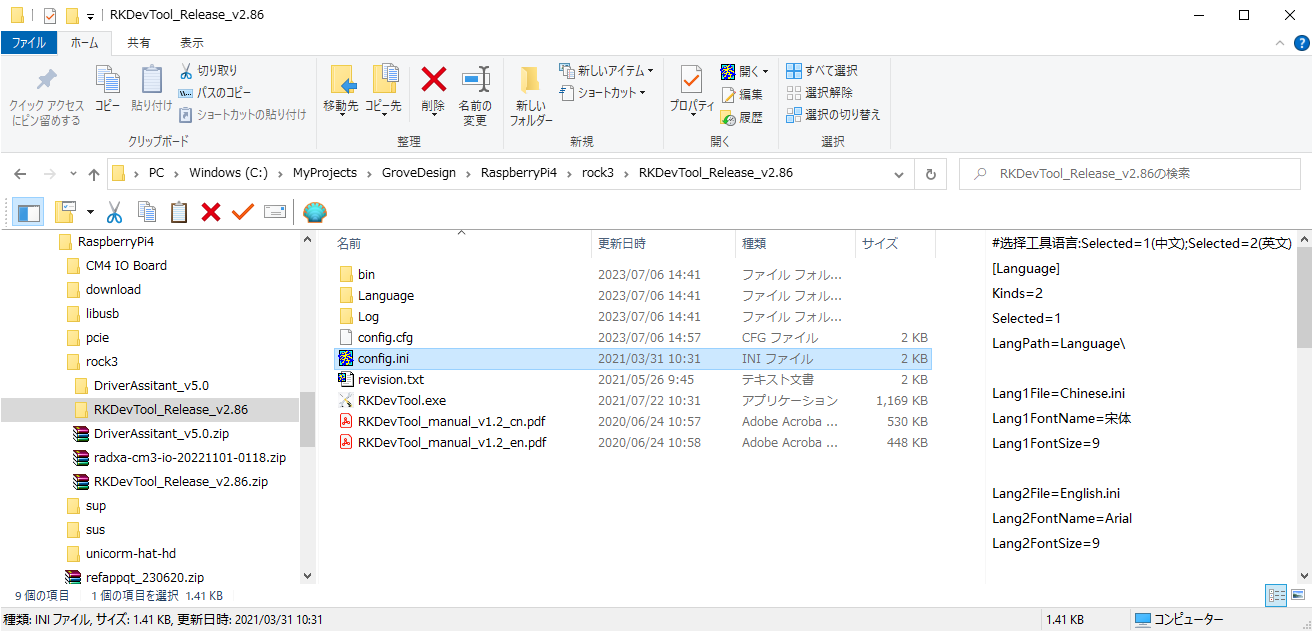Open the recent locations arrow beside Forward
This screenshot has height=631, width=1312.
click(73, 174)
